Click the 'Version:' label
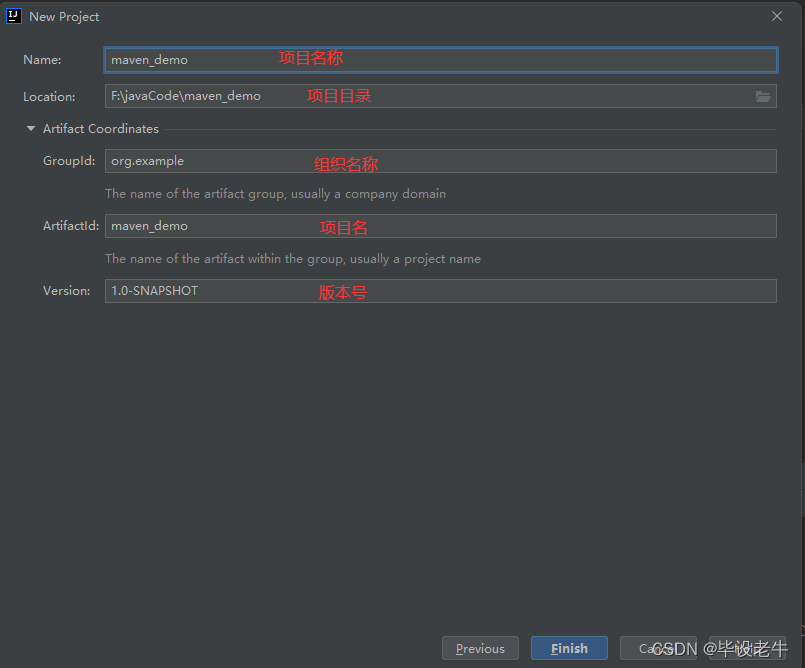This screenshot has height=668, width=805. 67,291
